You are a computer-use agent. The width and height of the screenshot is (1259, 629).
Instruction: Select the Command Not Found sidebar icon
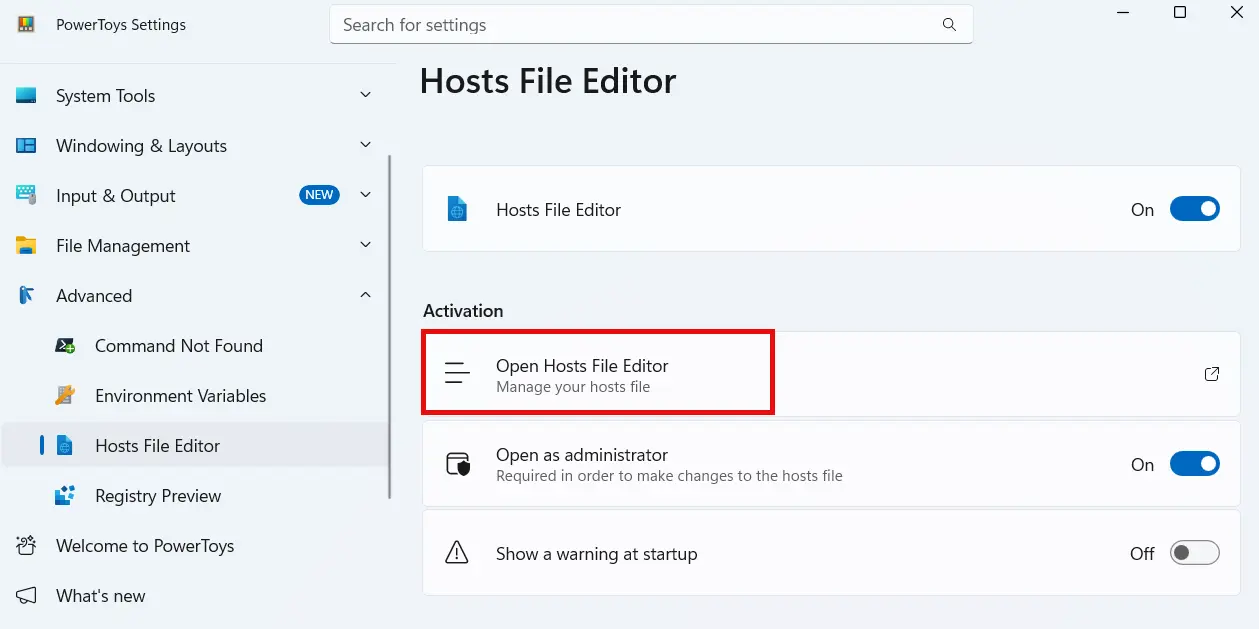65,345
